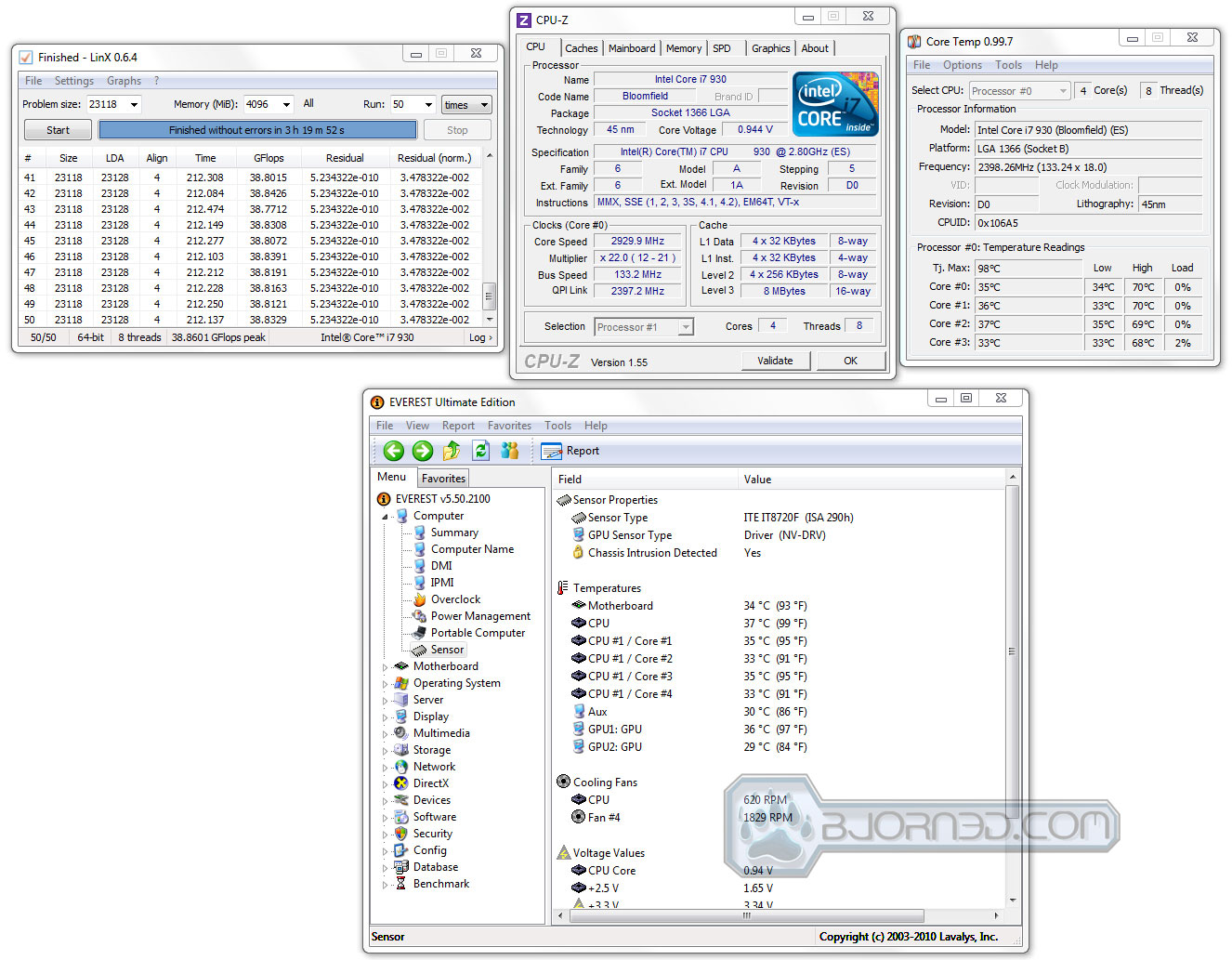Viewport: 1232px width, 960px height.
Task: Open Favorites menu in EVEREST menu bar
Action: [509, 426]
